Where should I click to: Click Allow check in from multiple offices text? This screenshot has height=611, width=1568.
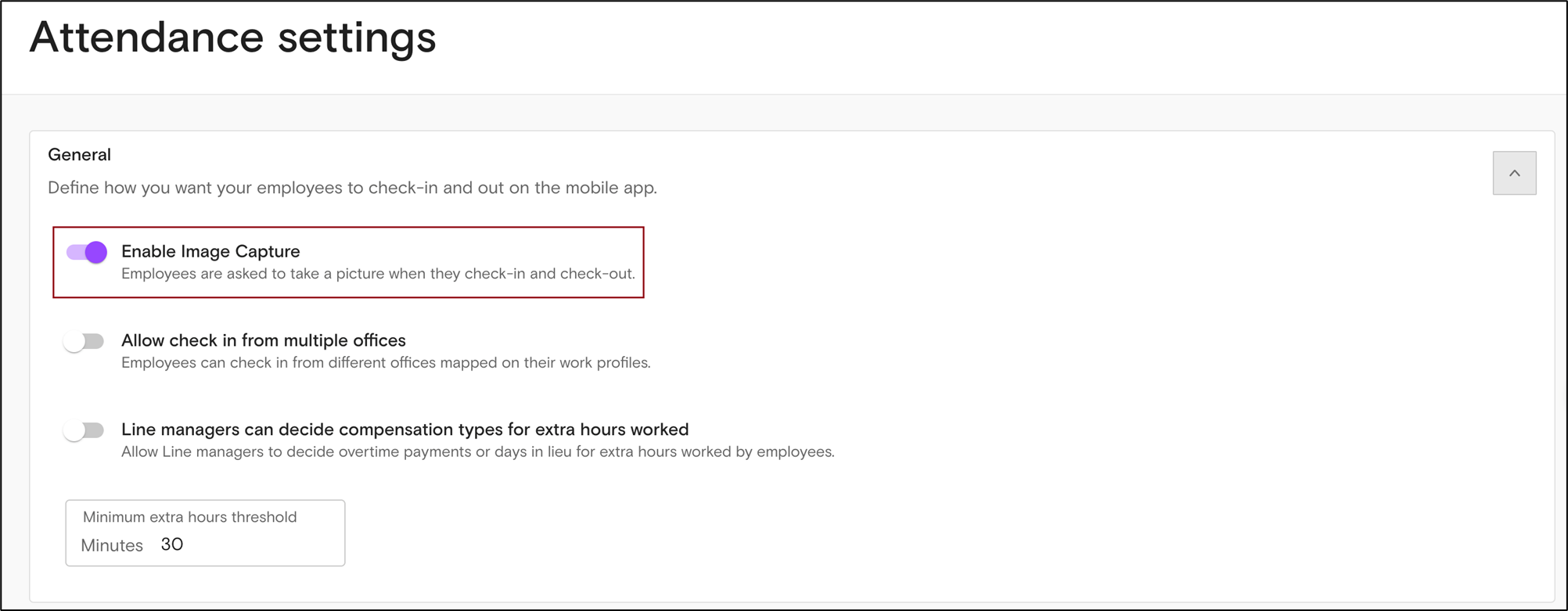pos(263,340)
